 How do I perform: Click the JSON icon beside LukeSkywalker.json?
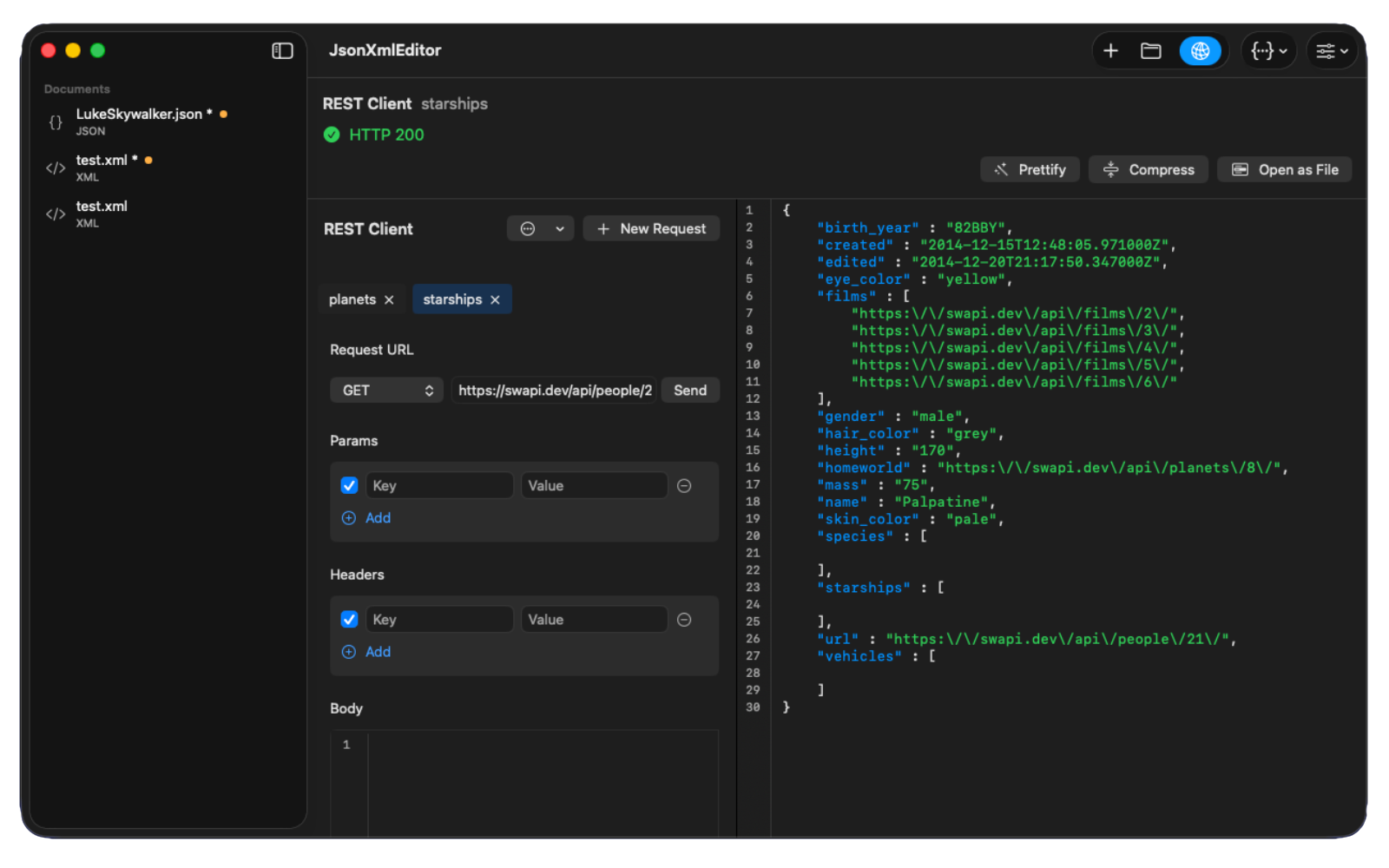[x=55, y=122]
